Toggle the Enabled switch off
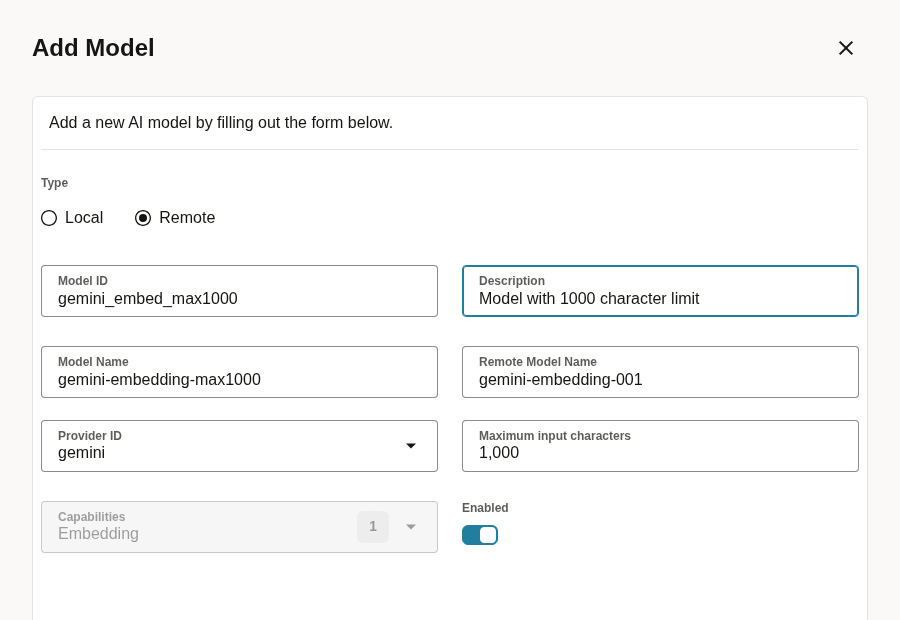 pos(480,535)
